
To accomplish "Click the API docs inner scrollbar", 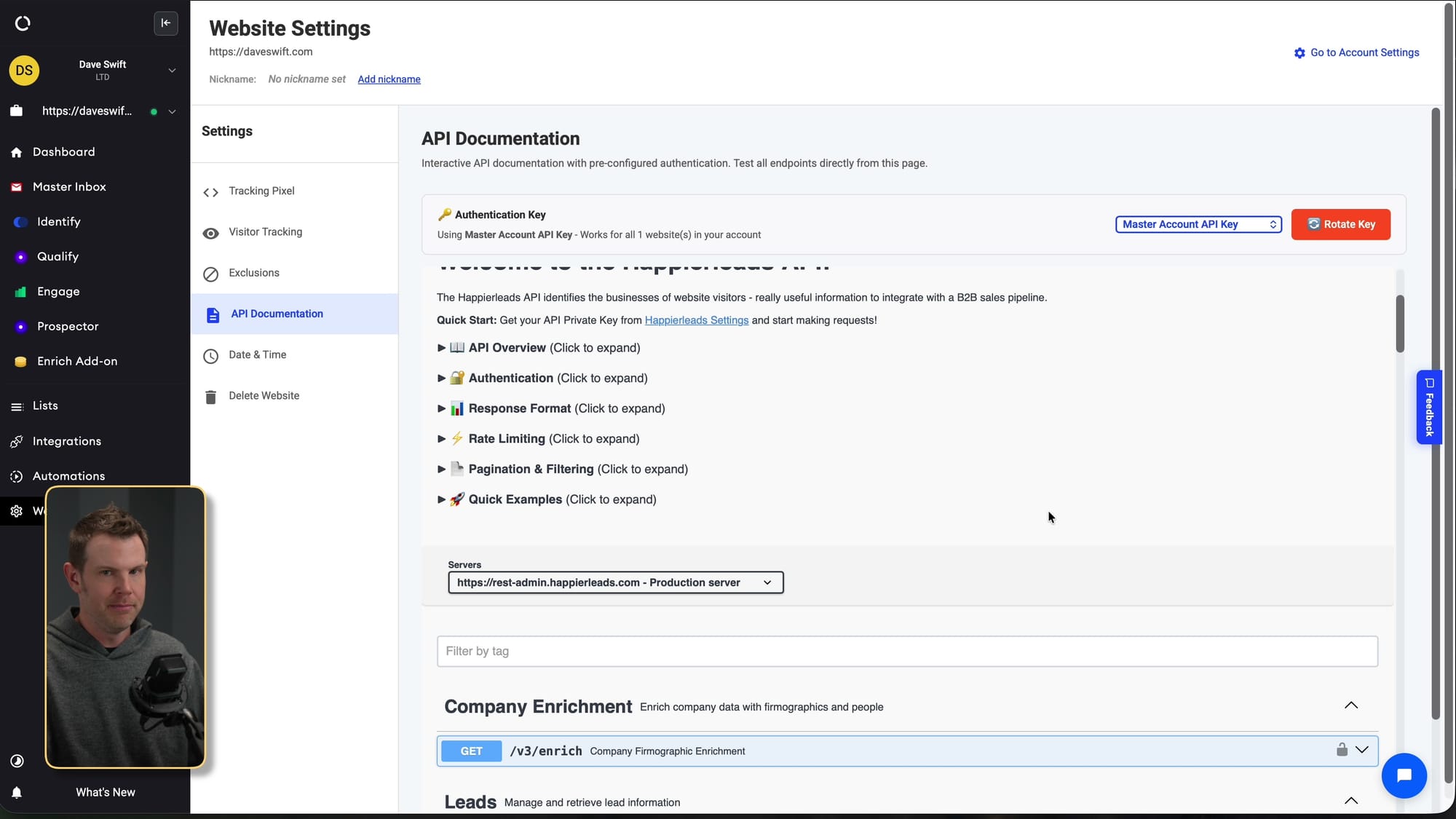I will 1399,324.
